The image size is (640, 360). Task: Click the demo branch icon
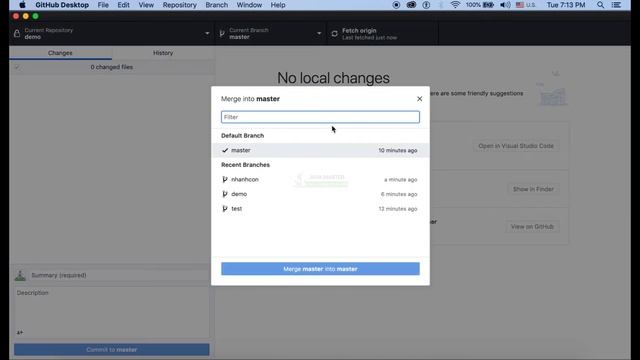pyautogui.click(x=224, y=194)
